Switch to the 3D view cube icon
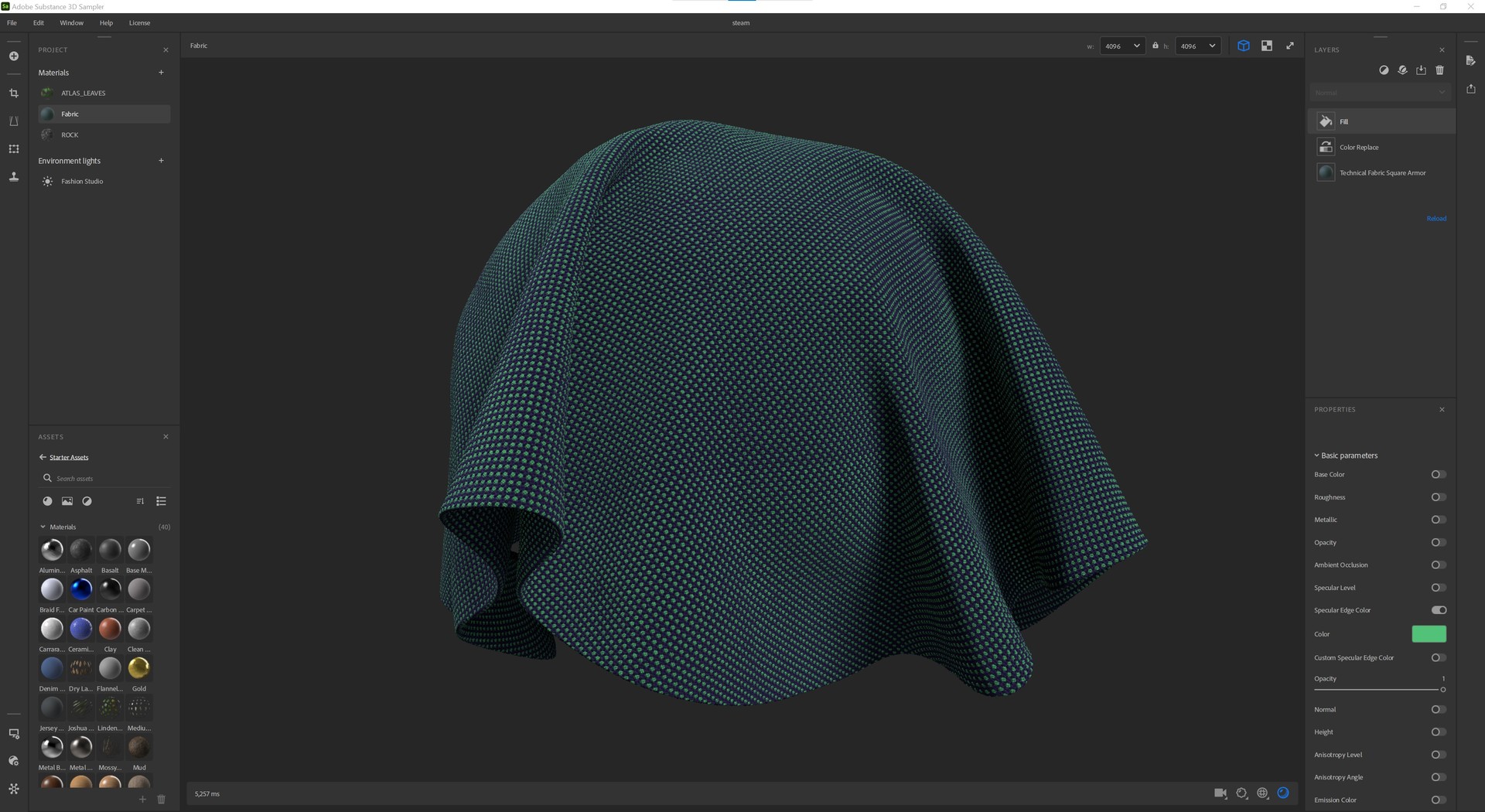The width and height of the screenshot is (1485, 812). pos(1243,46)
